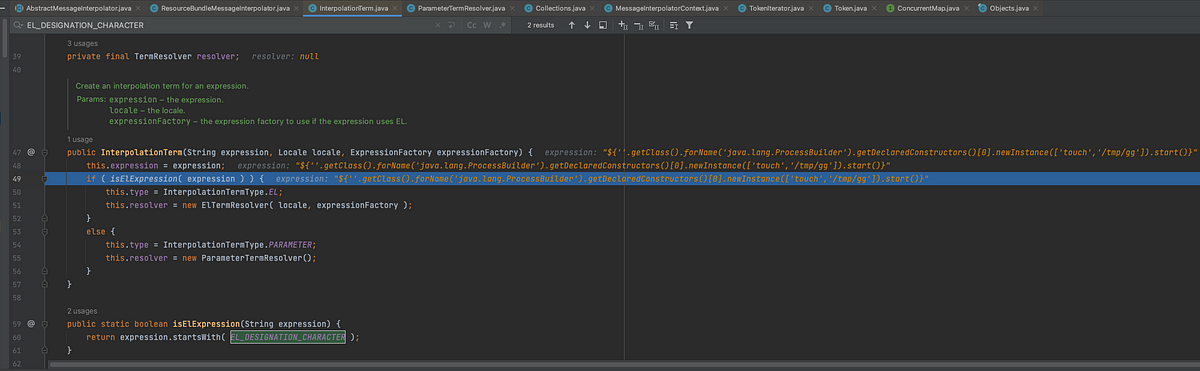The width and height of the screenshot is (1200, 371).
Task: Click the '1 usage' hint above the constructor
Action: [x=81, y=139]
